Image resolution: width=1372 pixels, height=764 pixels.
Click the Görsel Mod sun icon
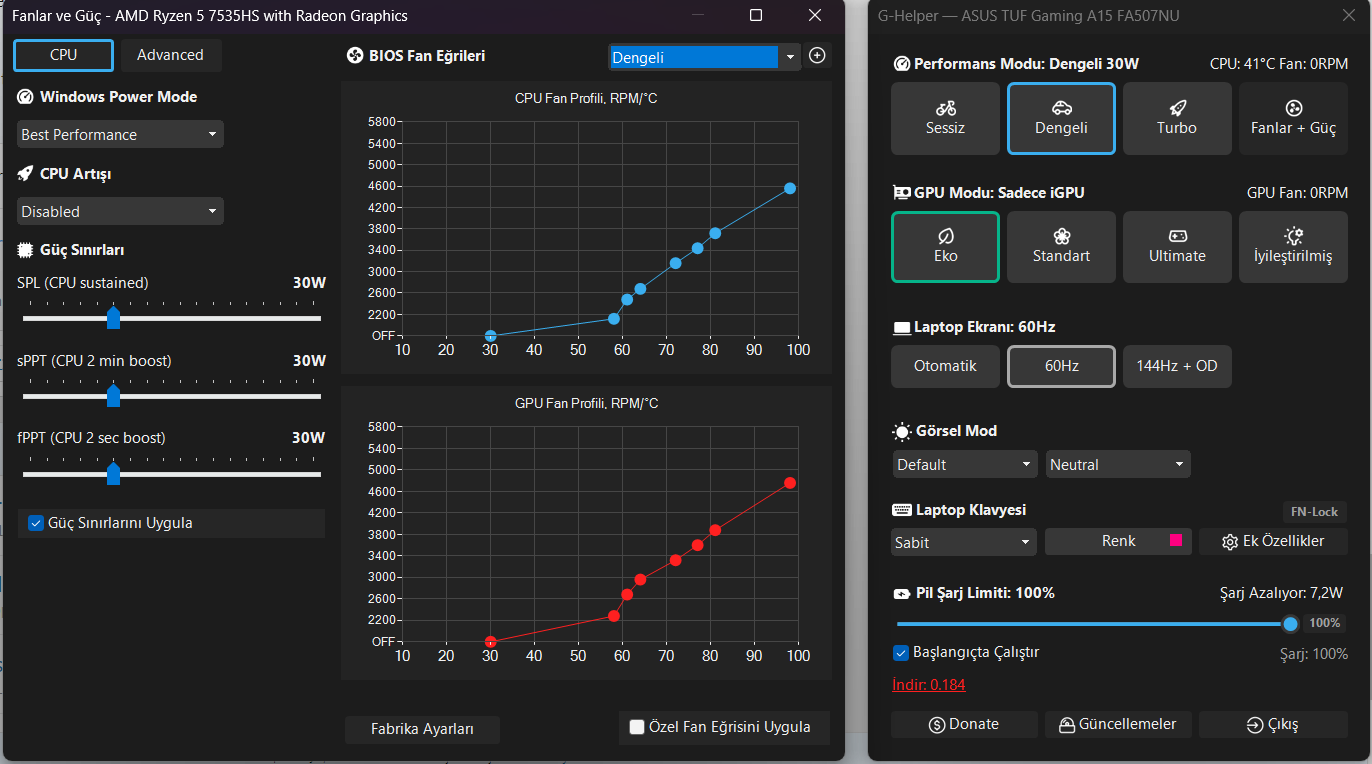(x=901, y=431)
